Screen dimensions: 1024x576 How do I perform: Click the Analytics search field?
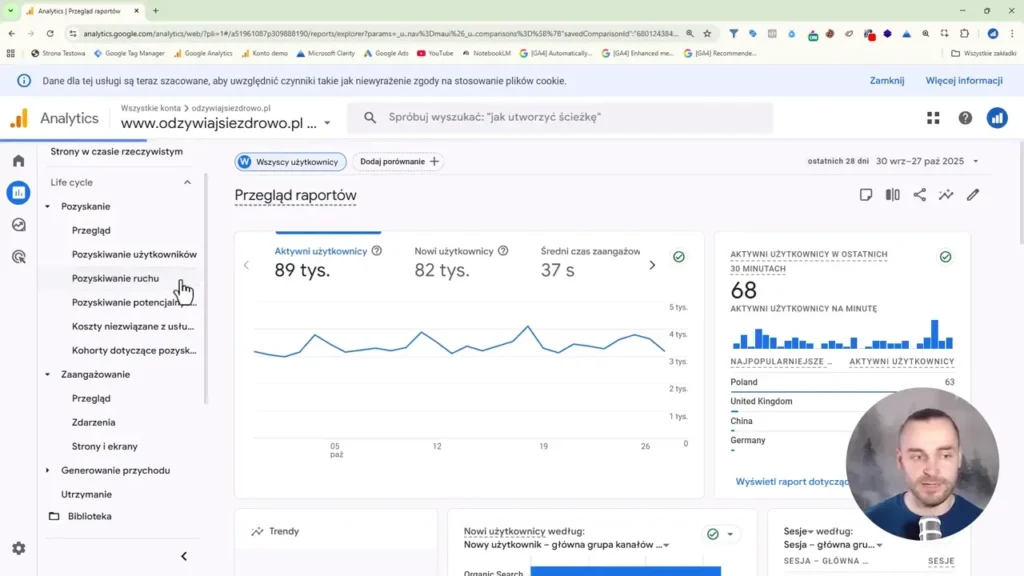[560, 118]
